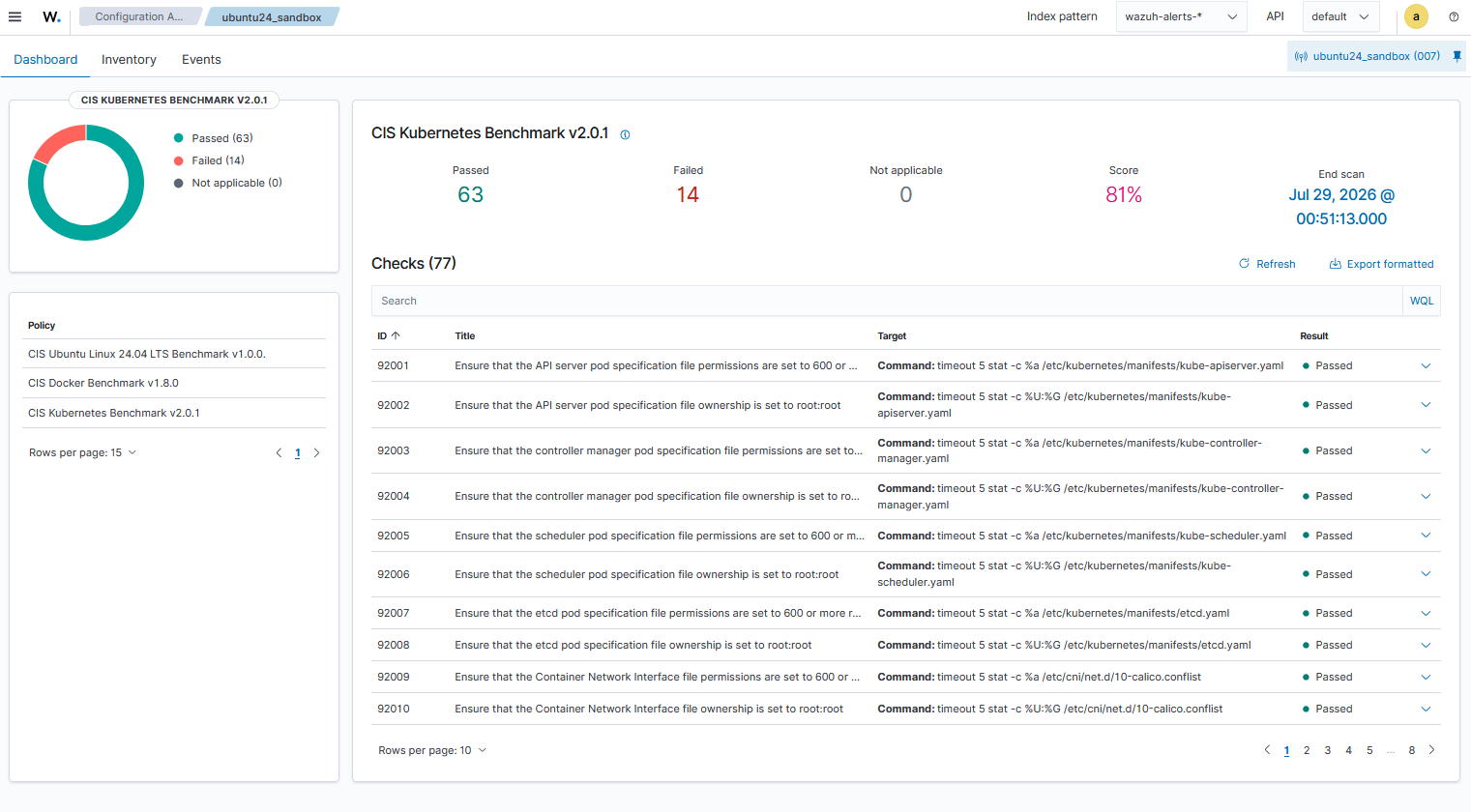This screenshot has width=1471, height=812.
Task: Sort by the Result column header
Action: pos(1314,335)
